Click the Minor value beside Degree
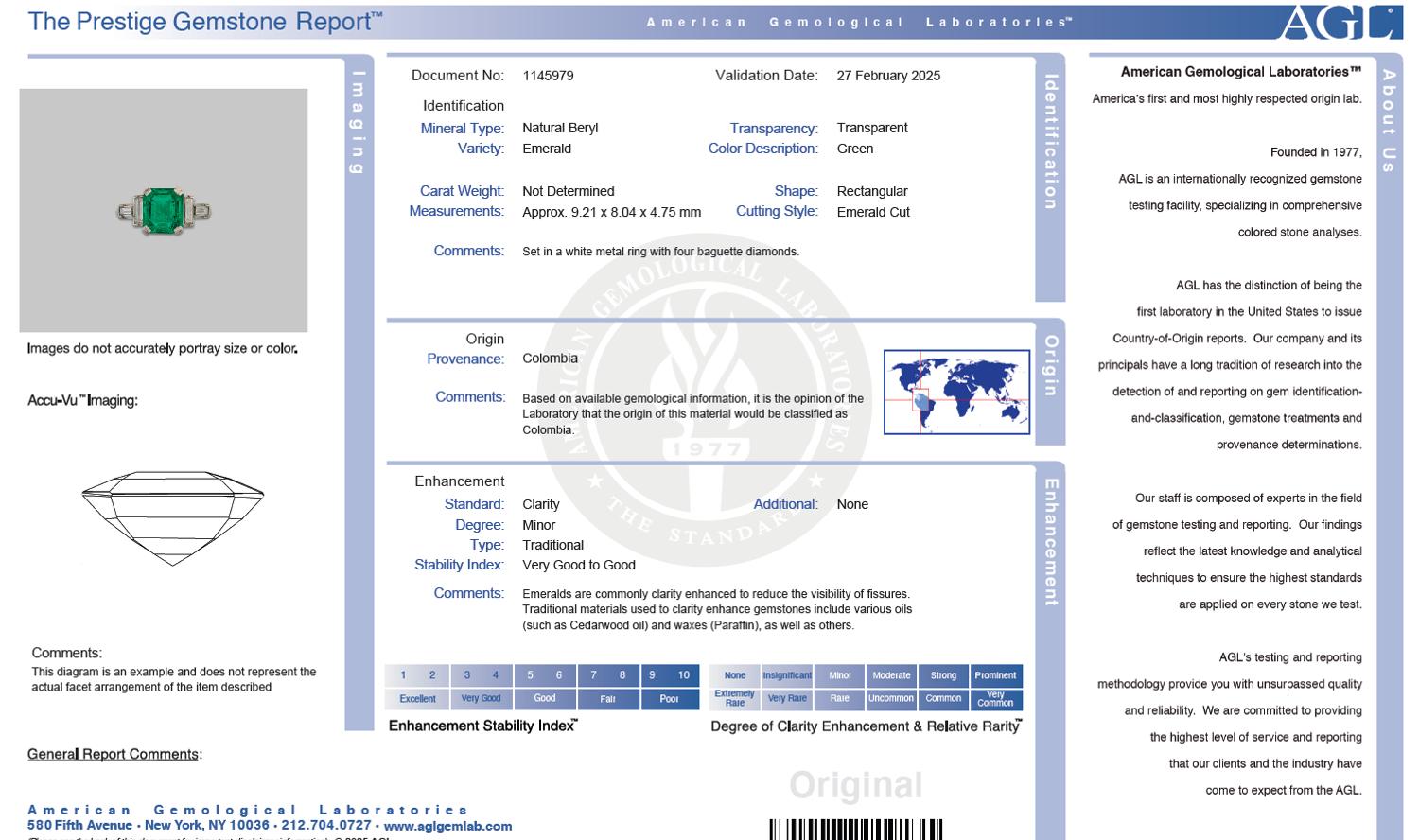The image size is (1419, 840). (538, 525)
